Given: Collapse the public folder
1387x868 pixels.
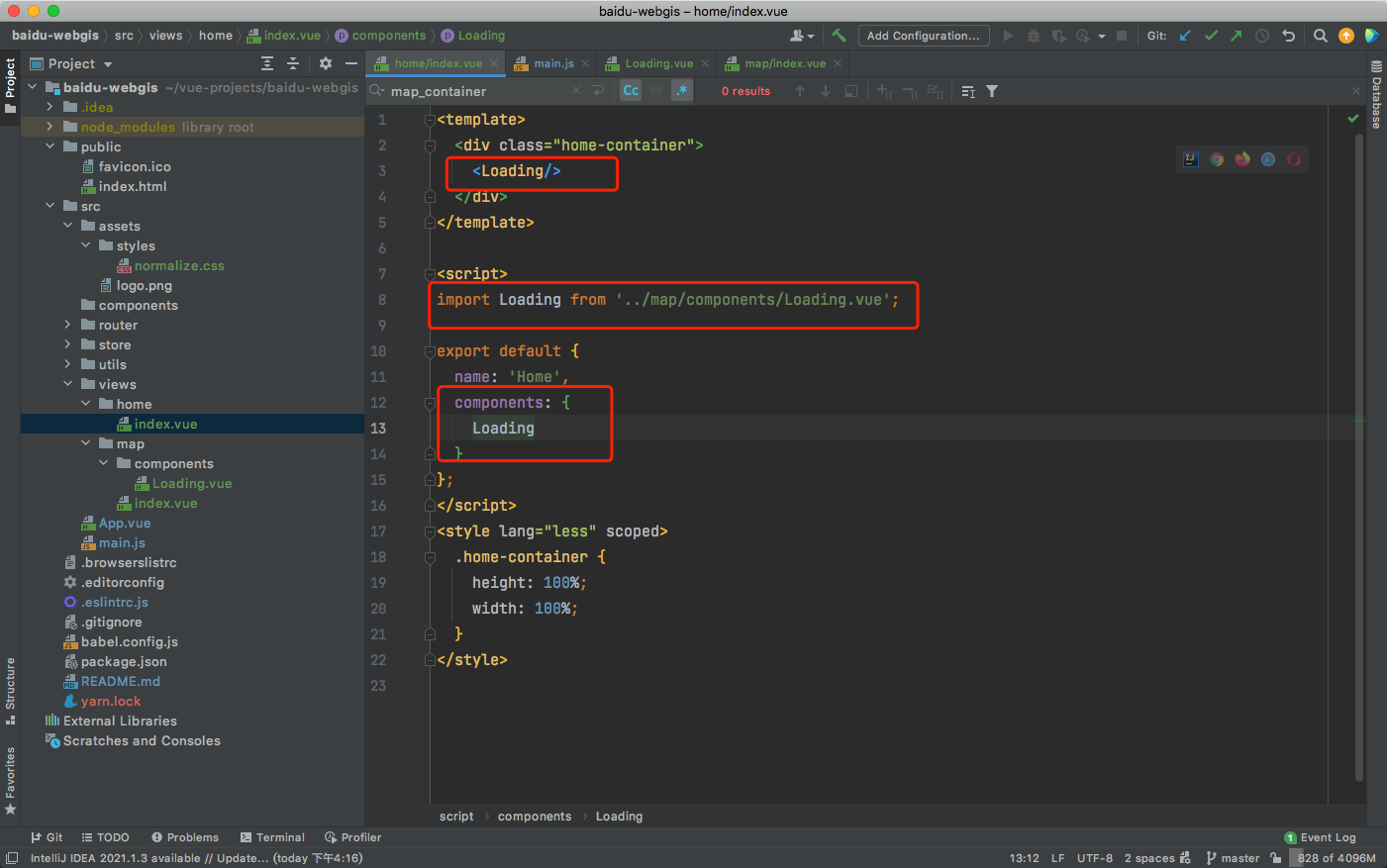Looking at the screenshot, I should point(50,146).
